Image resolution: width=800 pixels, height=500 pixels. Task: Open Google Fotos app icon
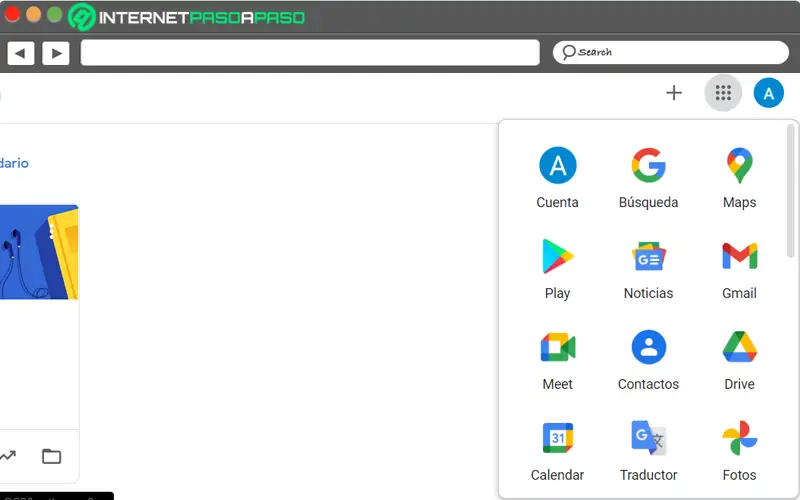(739, 438)
